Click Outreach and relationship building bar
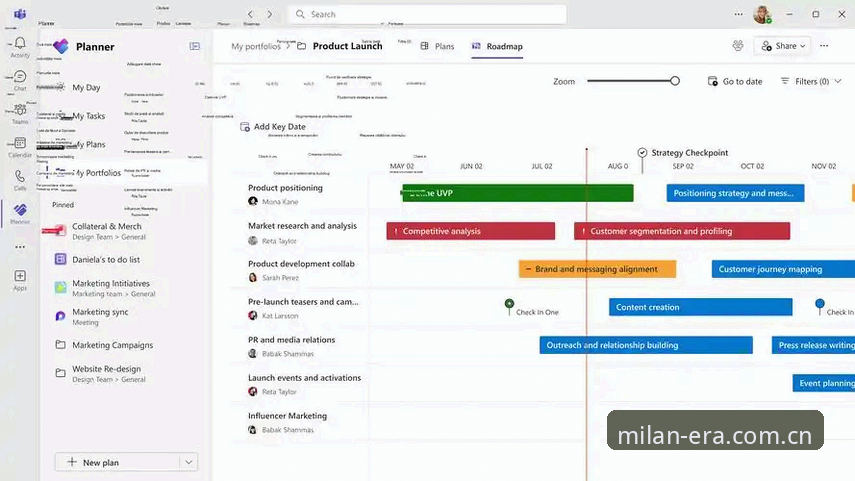The image size is (855, 481). 646,345
